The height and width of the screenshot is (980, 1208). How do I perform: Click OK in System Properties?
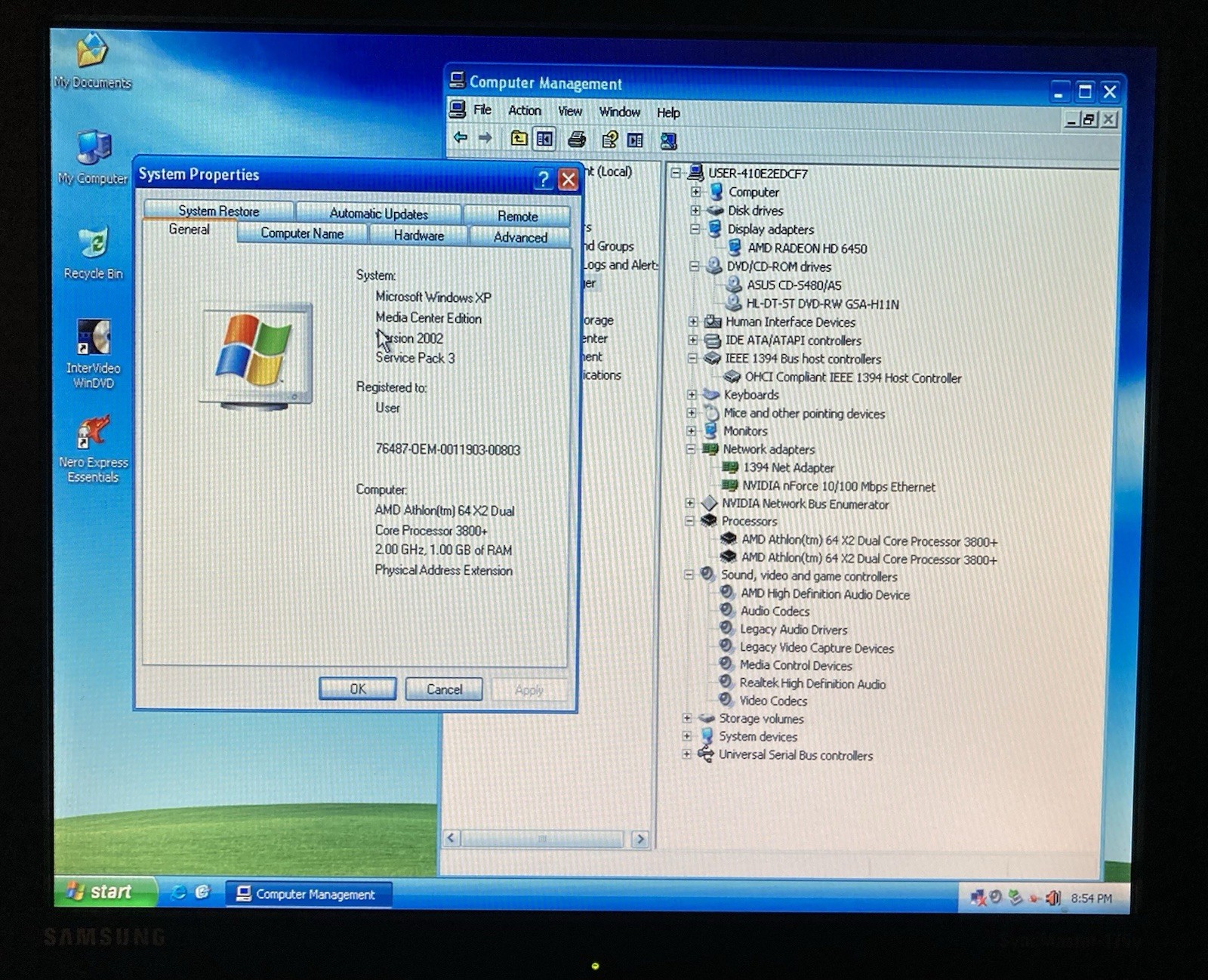click(358, 689)
